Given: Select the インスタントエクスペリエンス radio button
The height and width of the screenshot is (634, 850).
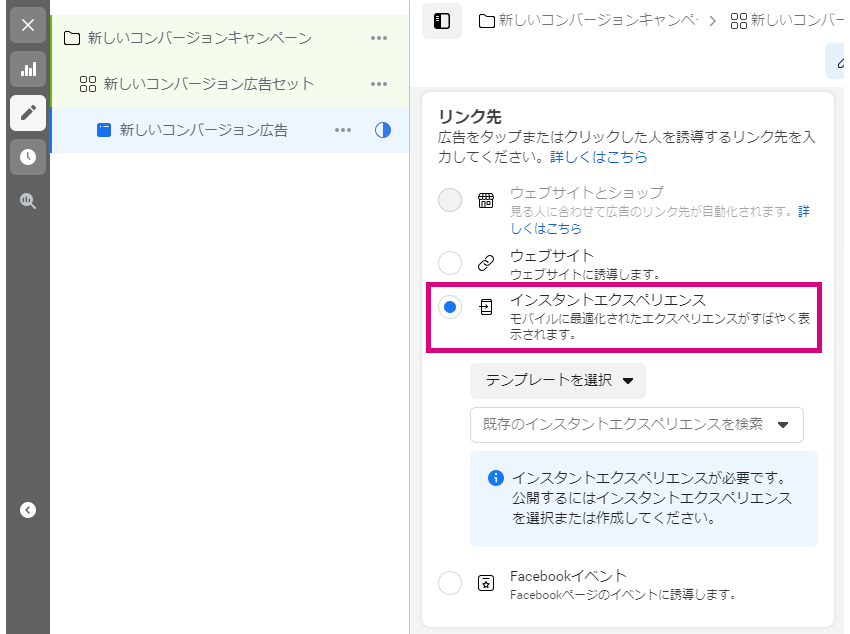Looking at the screenshot, I should point(450,307).
